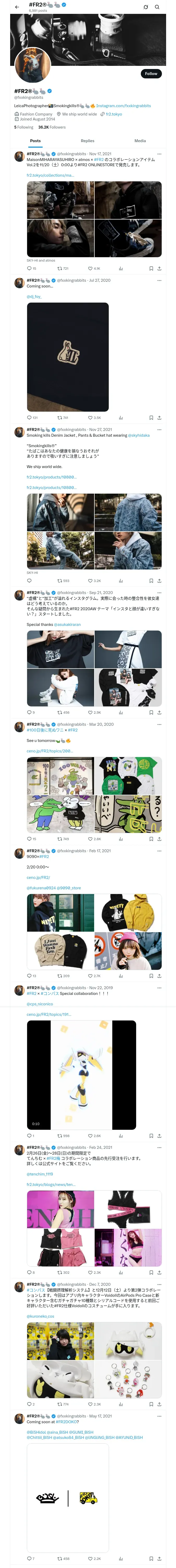Viewport: 176px width, 1568px height.
Task: Reply to the Feb 17, 2021 post
Action: [29, 976]
